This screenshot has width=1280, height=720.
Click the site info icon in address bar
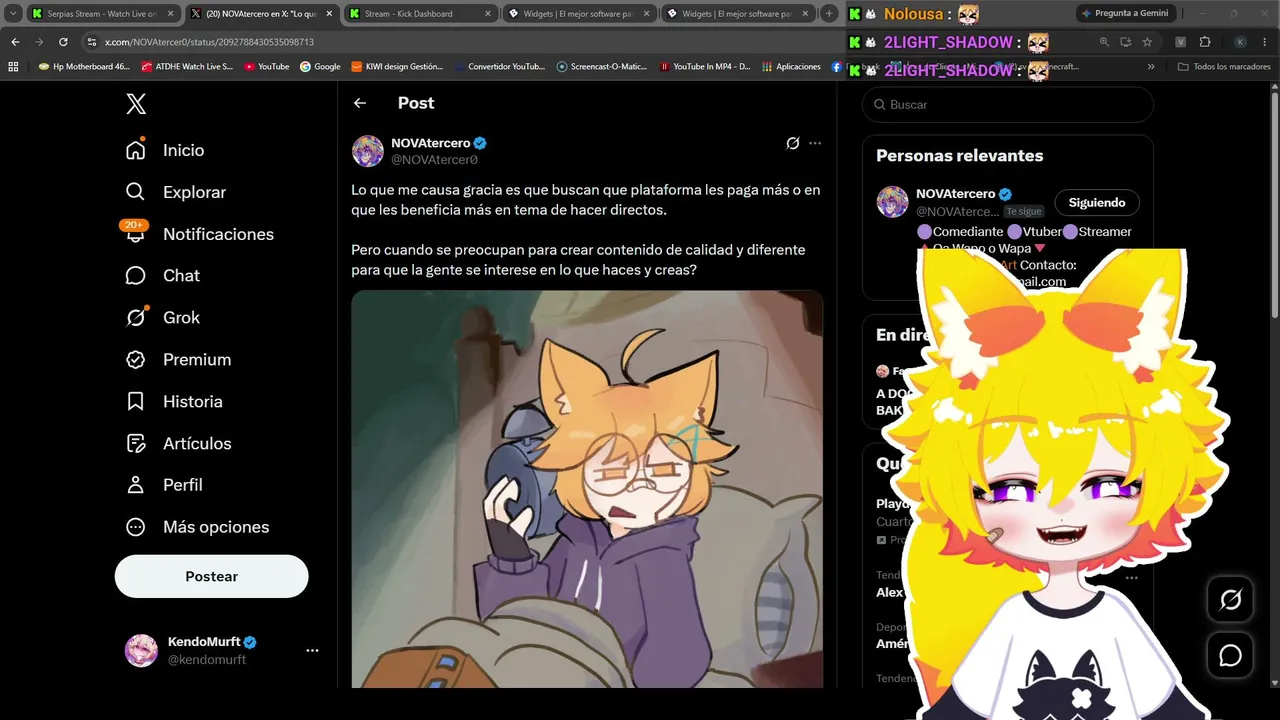[x=92, y=42]
